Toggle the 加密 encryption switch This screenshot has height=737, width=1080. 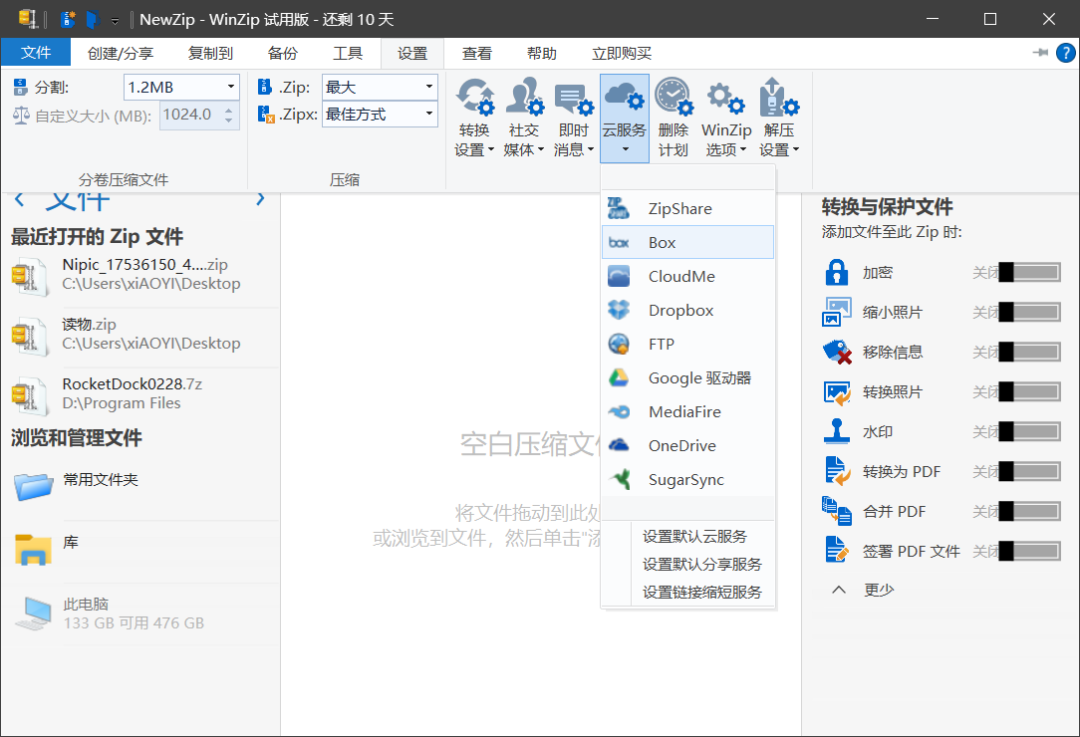[1029, 272]
